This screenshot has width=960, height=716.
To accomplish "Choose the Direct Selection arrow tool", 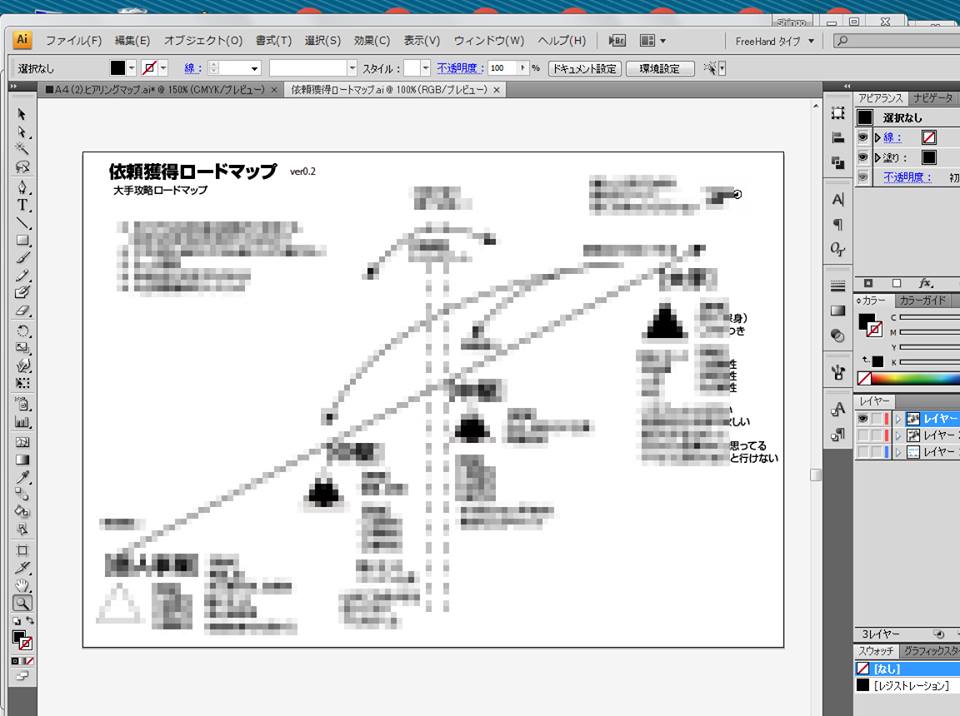I will [x=22, y=132].
